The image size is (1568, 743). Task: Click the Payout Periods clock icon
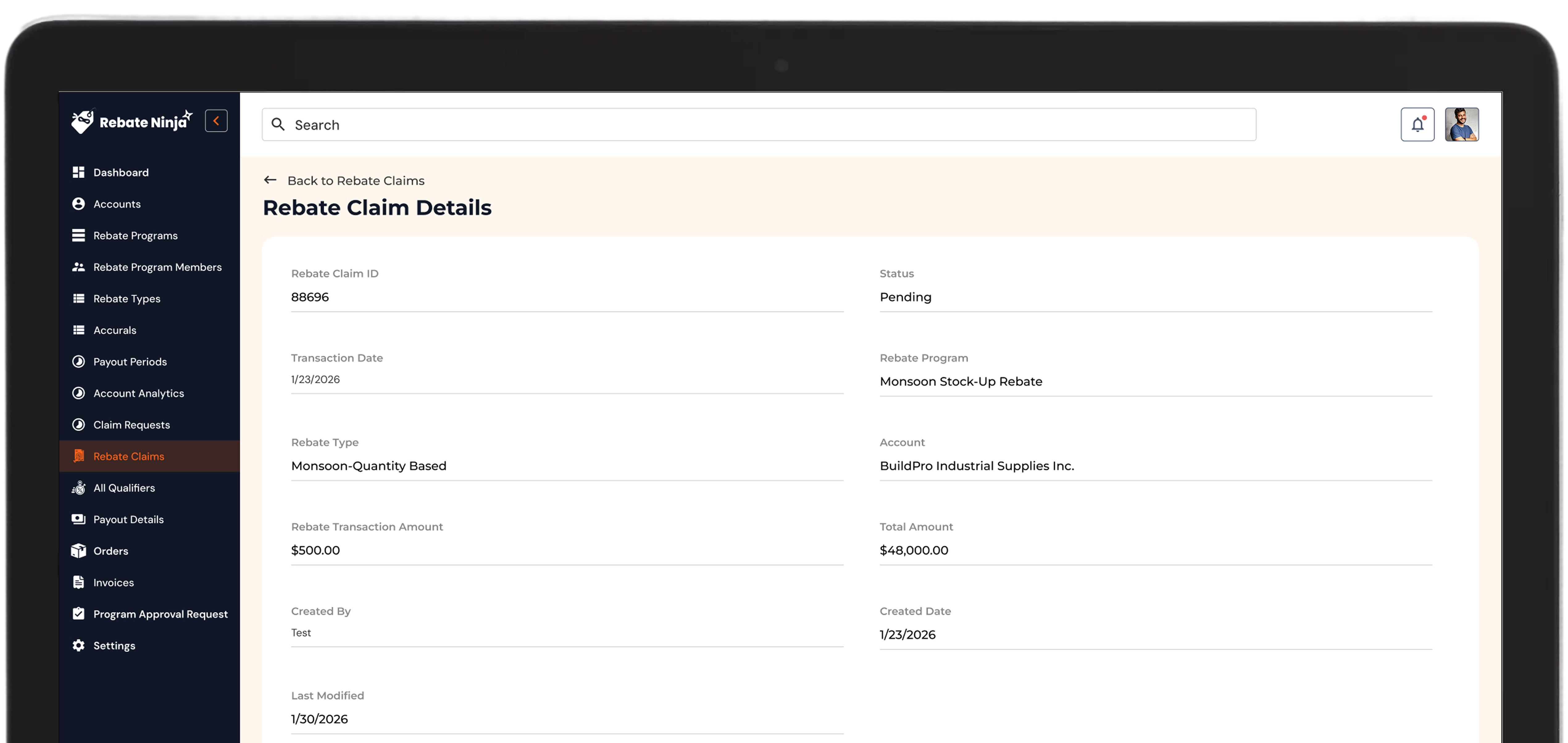[78, 361]
